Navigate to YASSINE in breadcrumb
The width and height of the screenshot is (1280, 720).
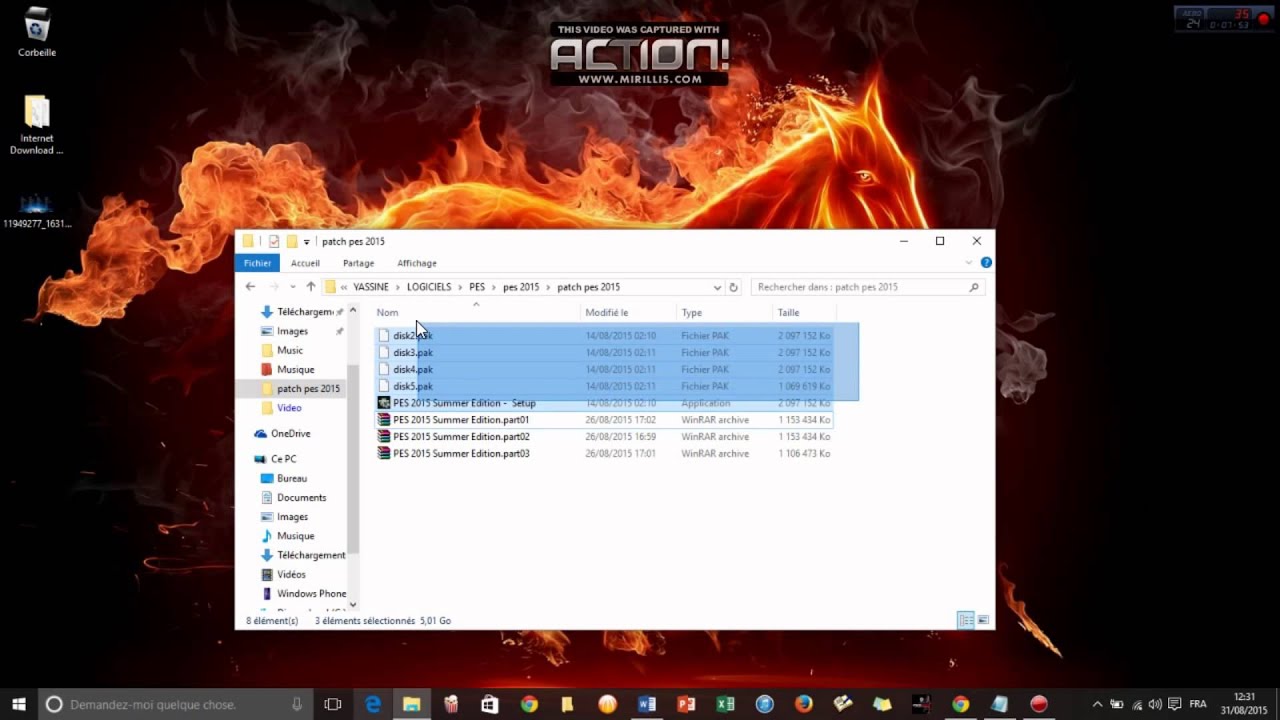point(371,287)
